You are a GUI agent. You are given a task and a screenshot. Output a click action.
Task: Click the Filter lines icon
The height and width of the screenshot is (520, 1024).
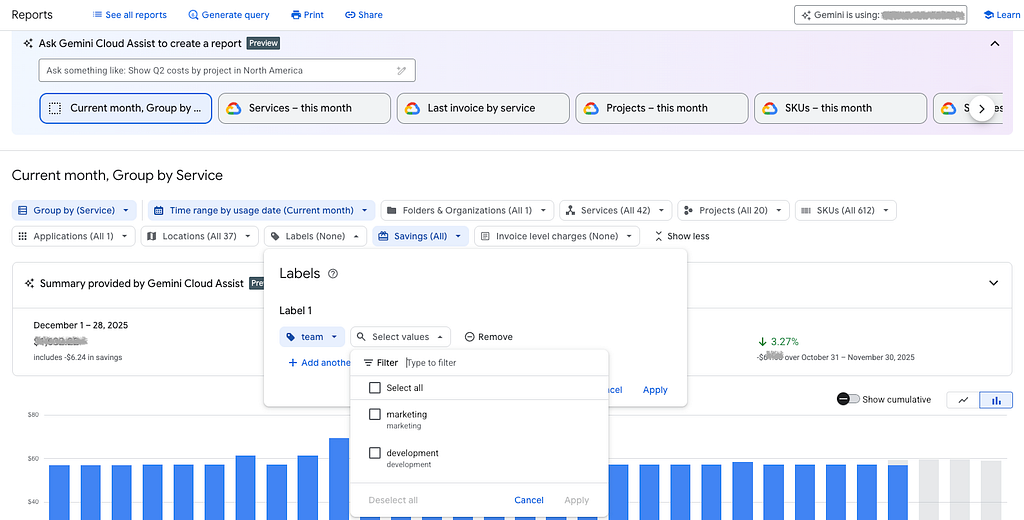368,363
